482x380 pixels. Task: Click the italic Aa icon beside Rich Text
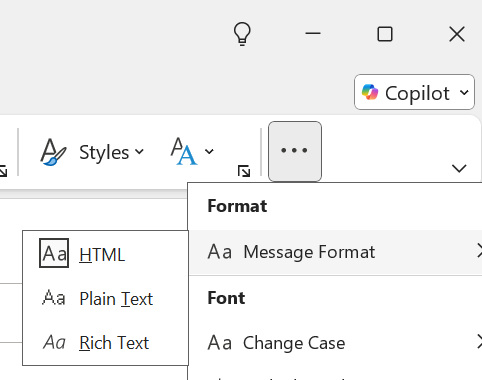54,342
